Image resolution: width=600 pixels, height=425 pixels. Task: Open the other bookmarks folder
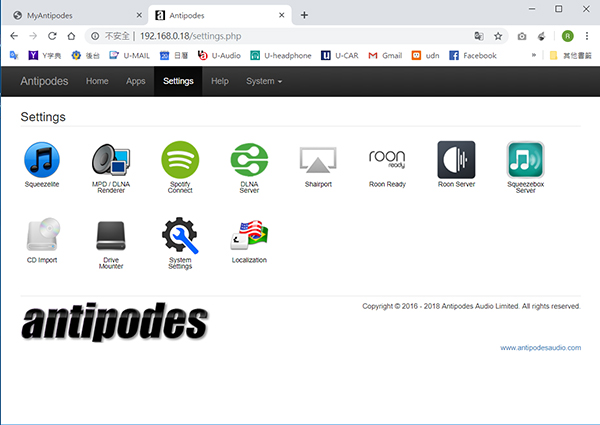pos(570,55)
